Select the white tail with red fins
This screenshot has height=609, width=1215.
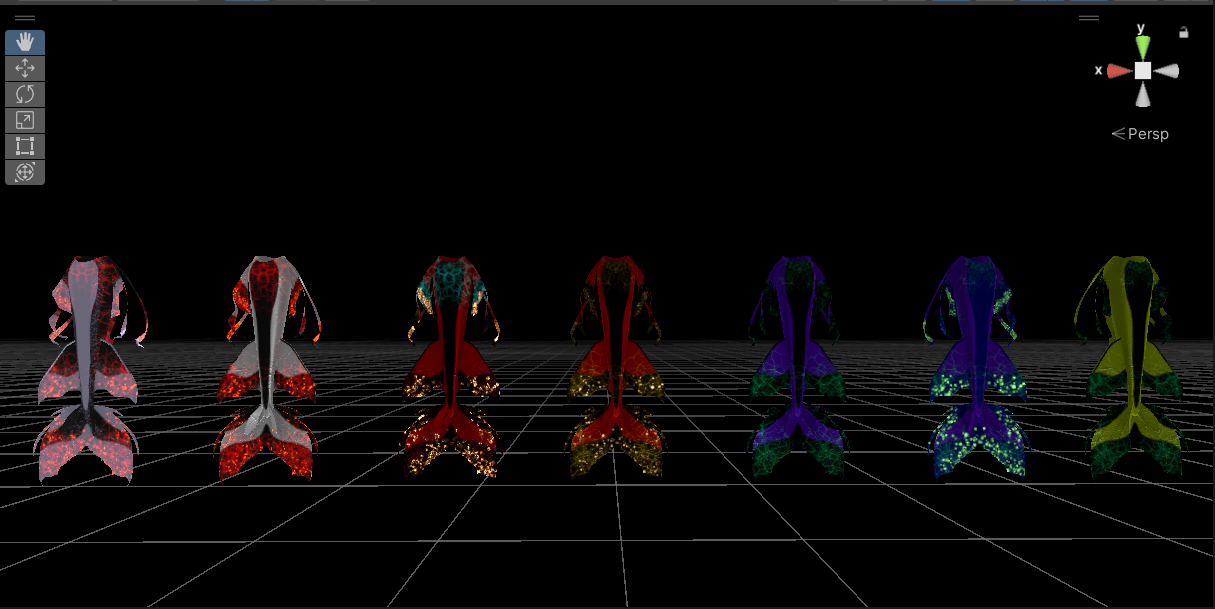click(266, 368)
